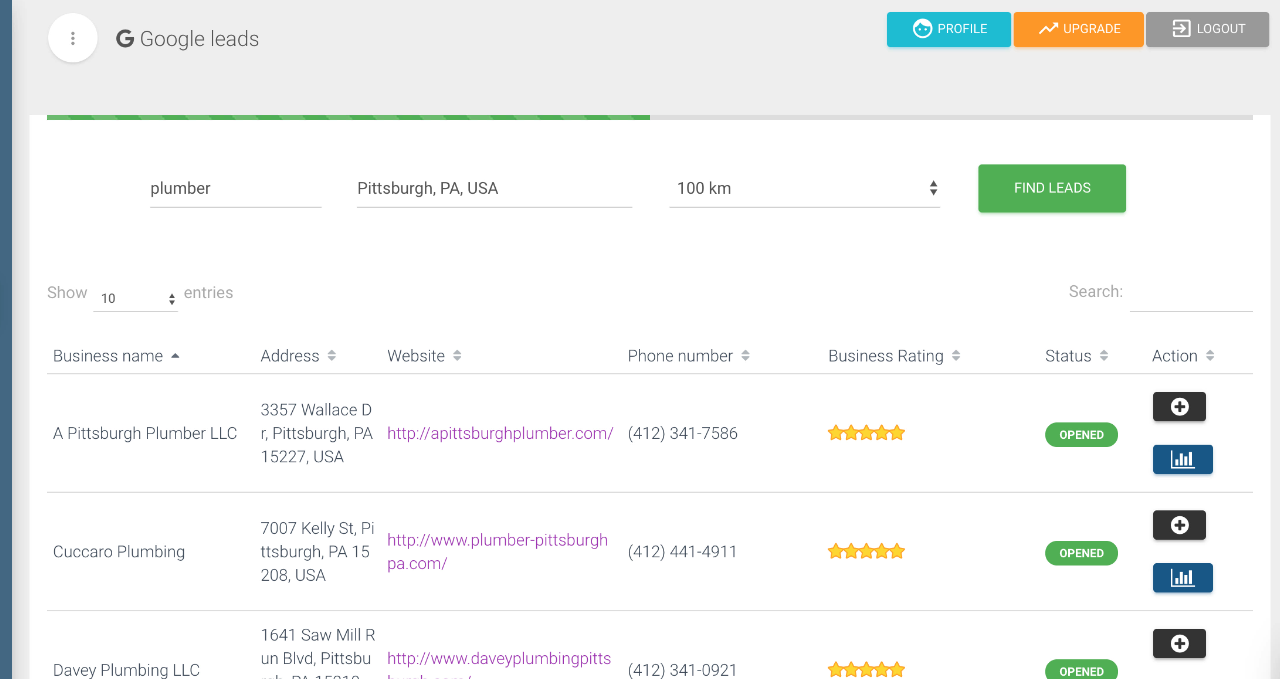
Task: Click the 7007 Kelly St address cell
Action: (x=317, y=552)
